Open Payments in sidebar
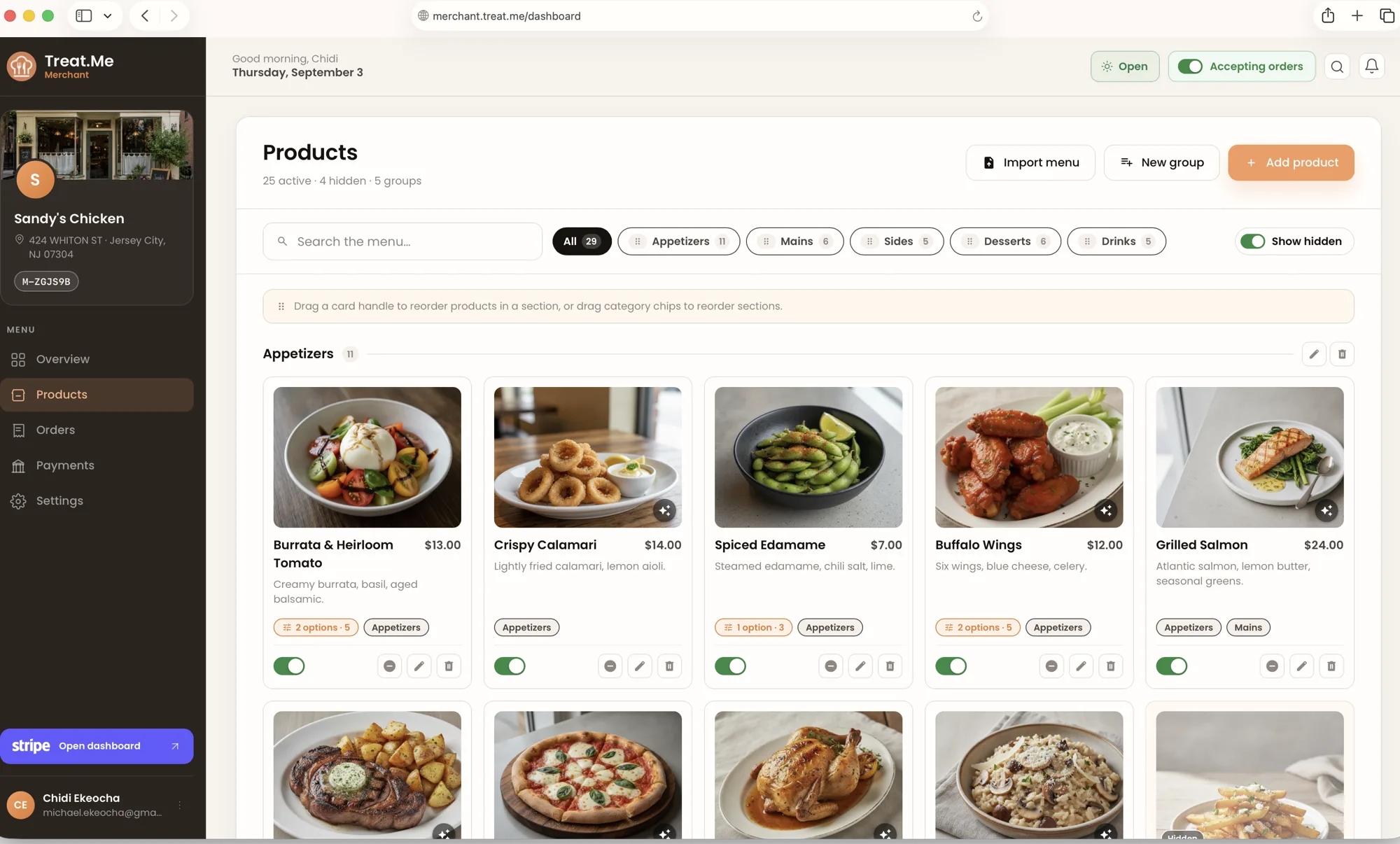Viewport: 1400px width, 844px height. [x=97, y=465]
